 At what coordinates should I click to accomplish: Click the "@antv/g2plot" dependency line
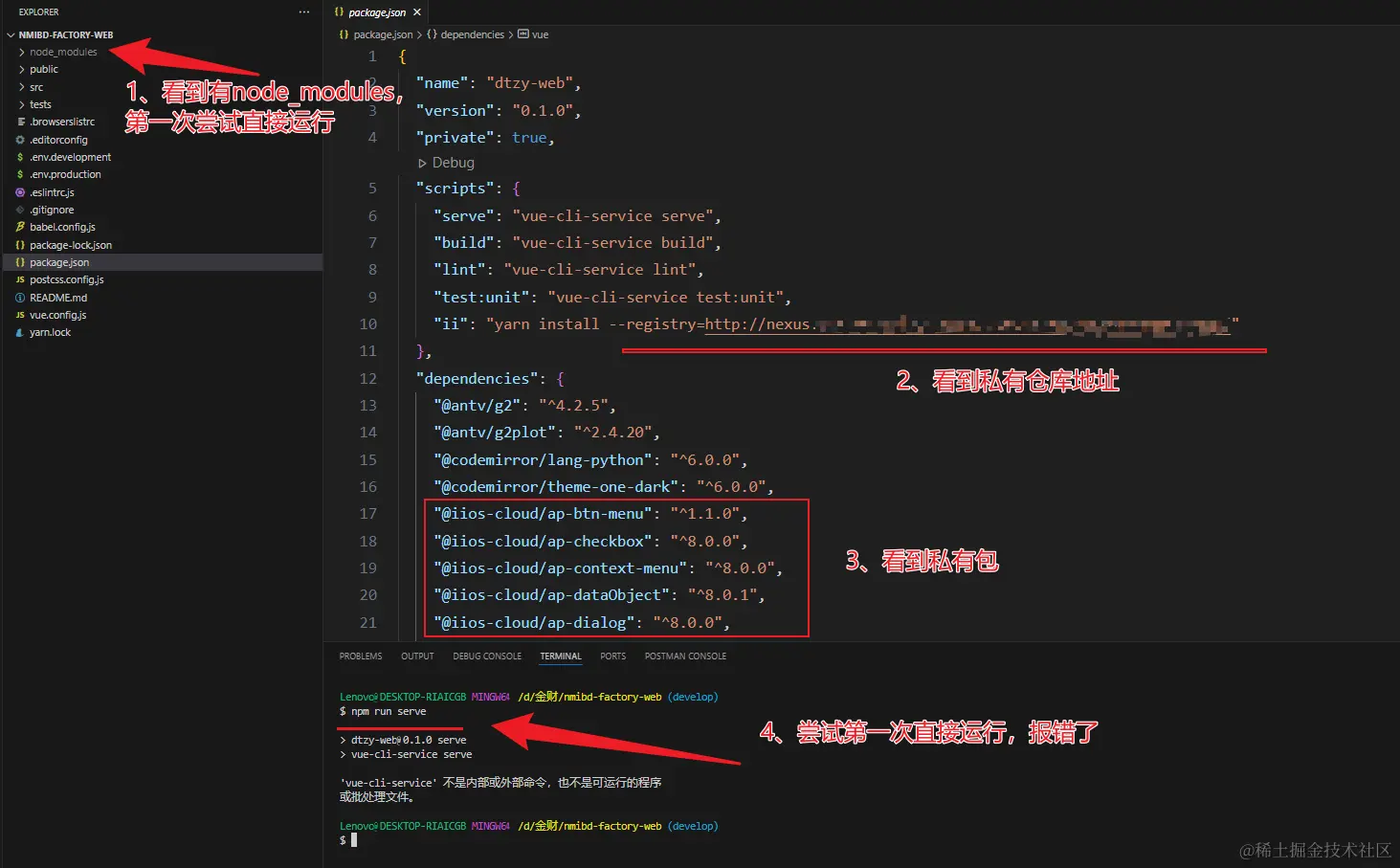[546, 433]
